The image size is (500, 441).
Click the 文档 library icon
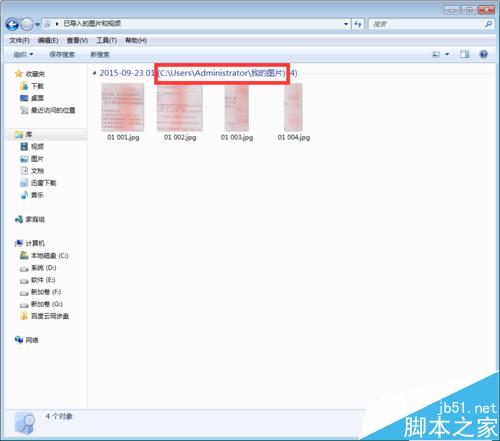click(x=24, y=171)
